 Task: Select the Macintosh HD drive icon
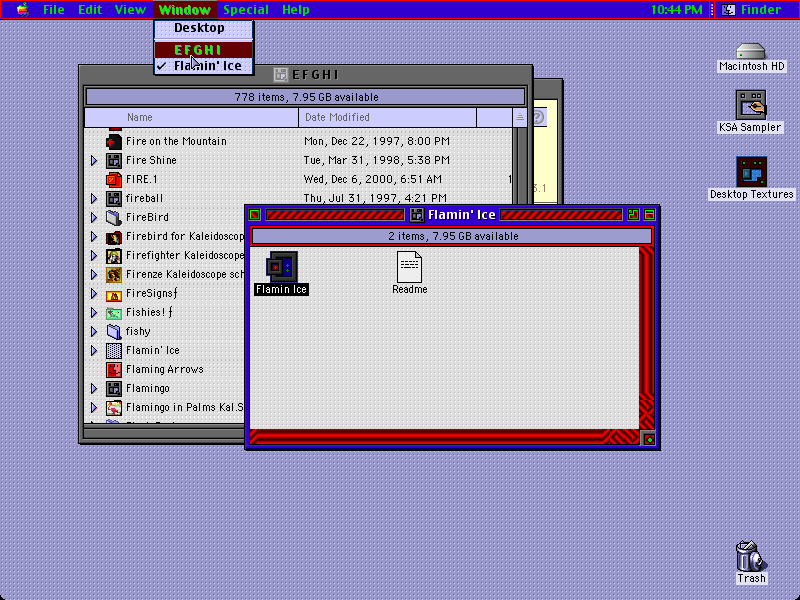coord(751,51)
